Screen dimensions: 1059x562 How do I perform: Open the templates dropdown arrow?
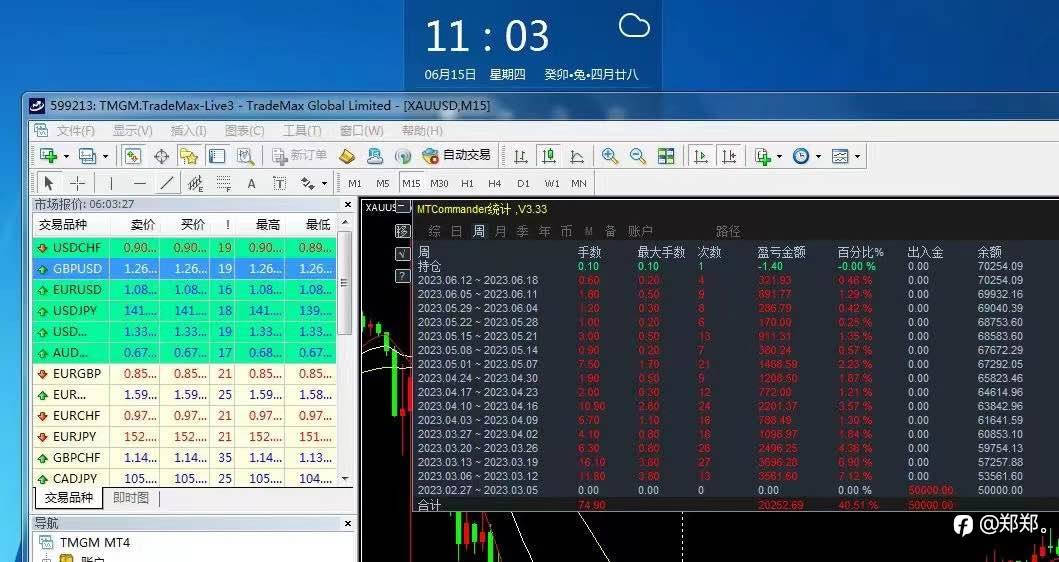tap(858, 157)
